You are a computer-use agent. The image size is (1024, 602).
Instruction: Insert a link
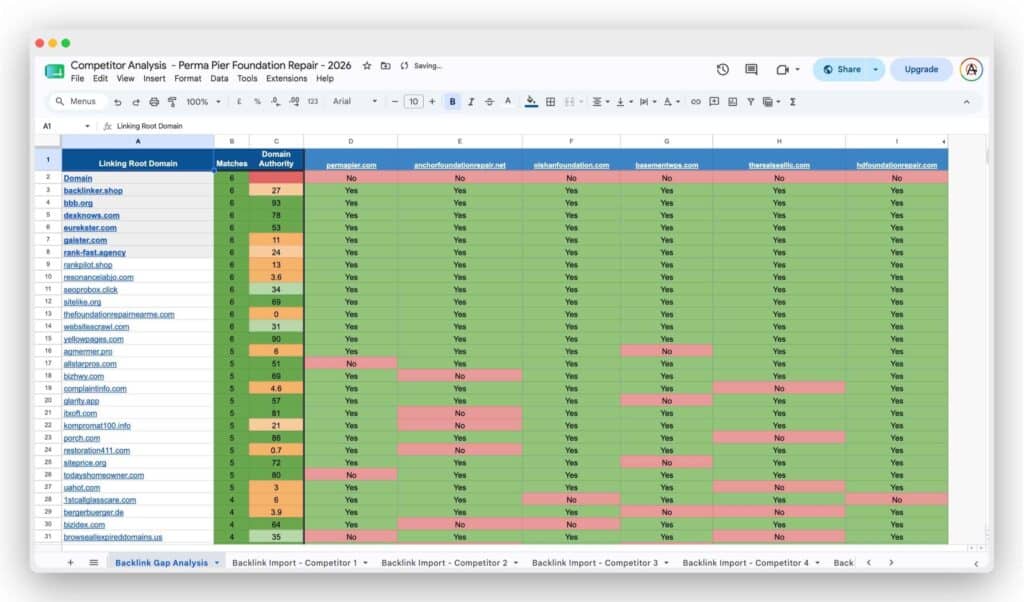[x=696, y=102]
